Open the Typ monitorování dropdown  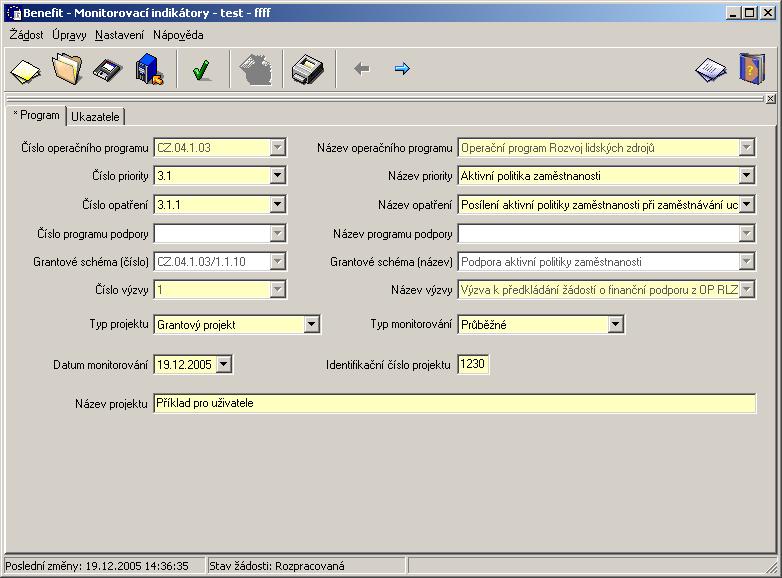coord(615,325)
